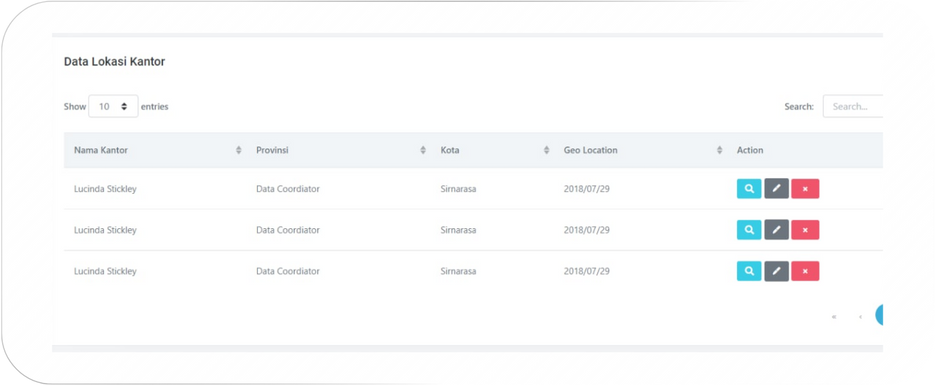The height and width of the screenshot is (385, 935).
Task: Open the view magnifier in second row
Action: coord(749,229)
